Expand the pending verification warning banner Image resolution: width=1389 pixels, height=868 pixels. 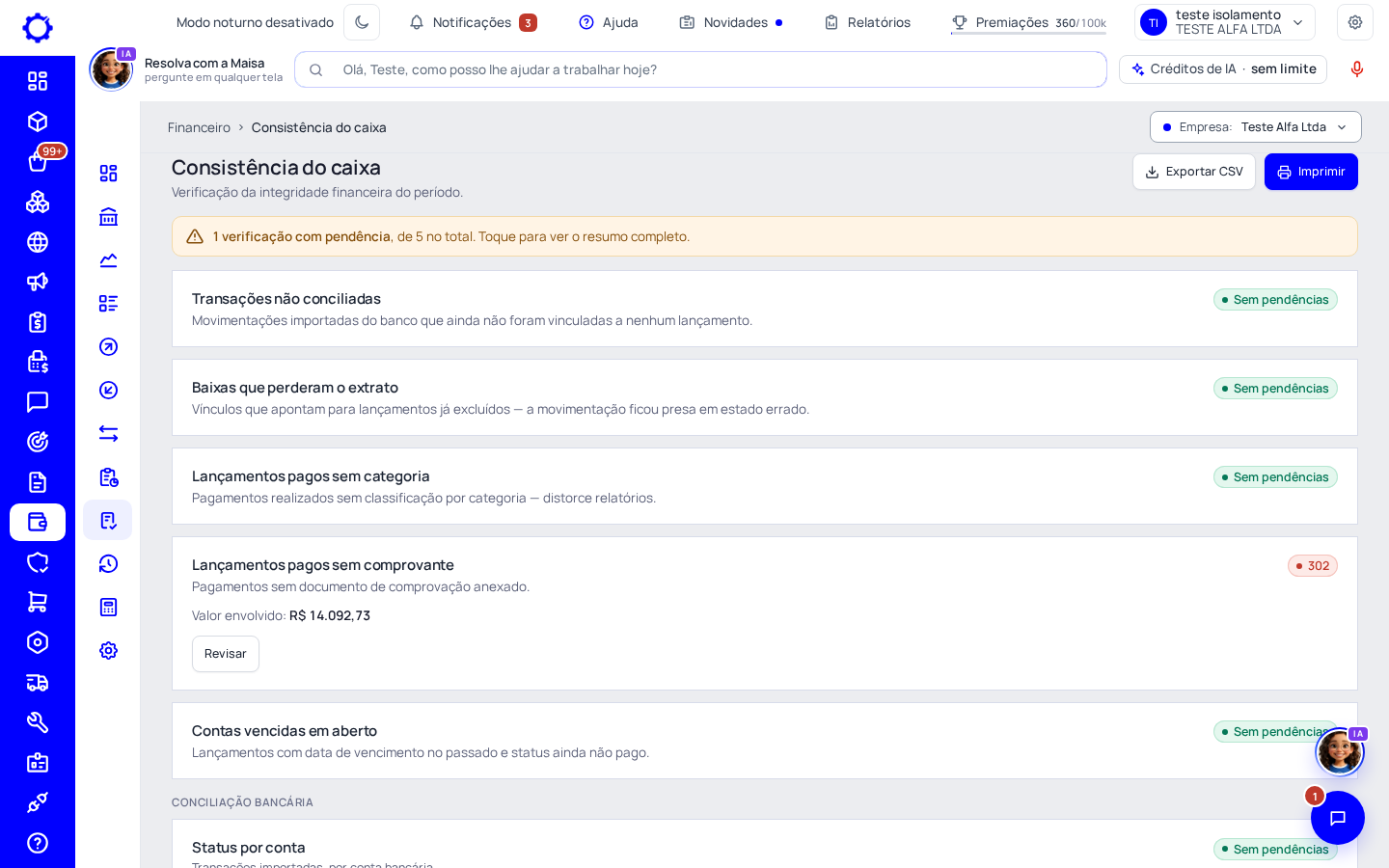click(765, 236)
